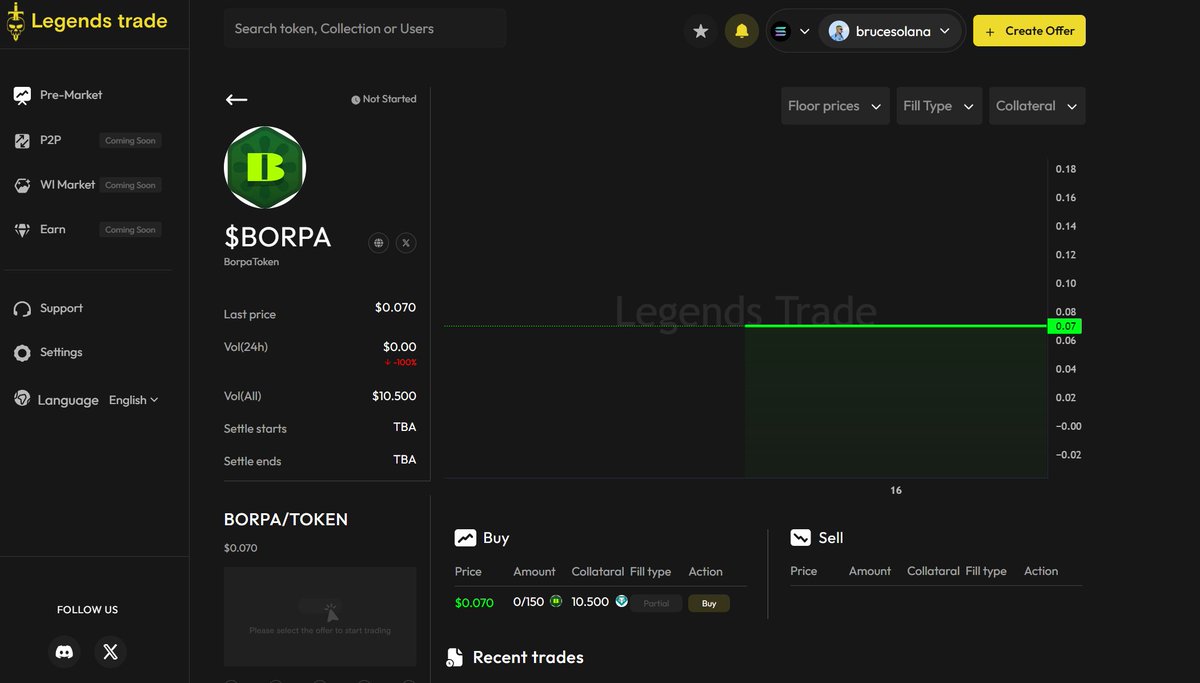Click the Vol(All) $10.500 value
Viewport: 1200px width, 683px height.
point(394,396)
